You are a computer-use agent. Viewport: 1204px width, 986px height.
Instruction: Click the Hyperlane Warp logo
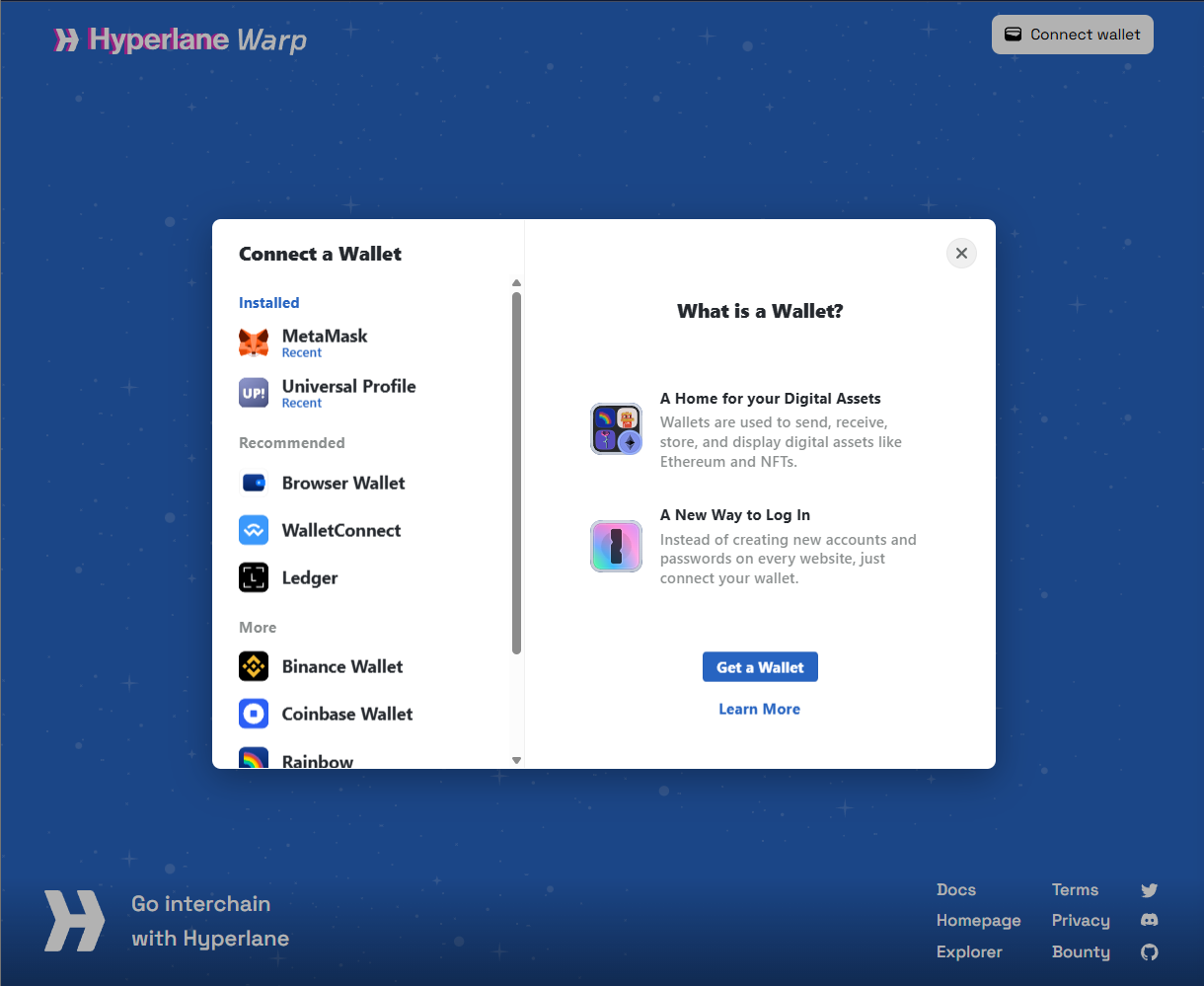(x=181, y=39)
